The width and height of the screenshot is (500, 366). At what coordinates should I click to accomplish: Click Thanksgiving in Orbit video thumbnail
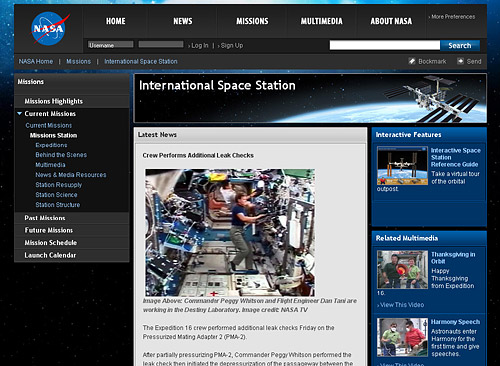tap(402, 270)
